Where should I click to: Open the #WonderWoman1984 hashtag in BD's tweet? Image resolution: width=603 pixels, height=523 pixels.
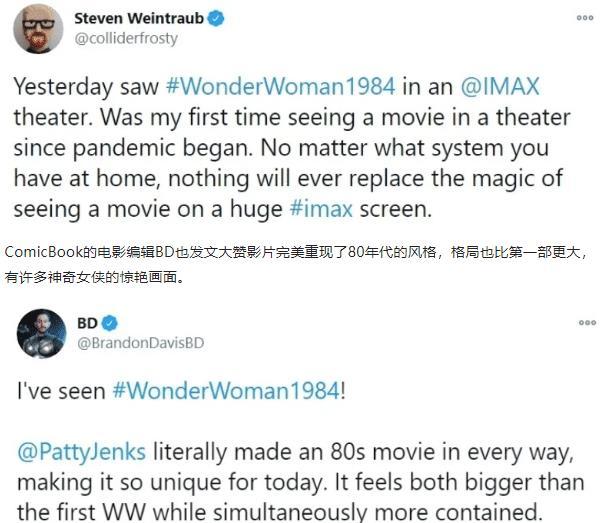(226, 391)
